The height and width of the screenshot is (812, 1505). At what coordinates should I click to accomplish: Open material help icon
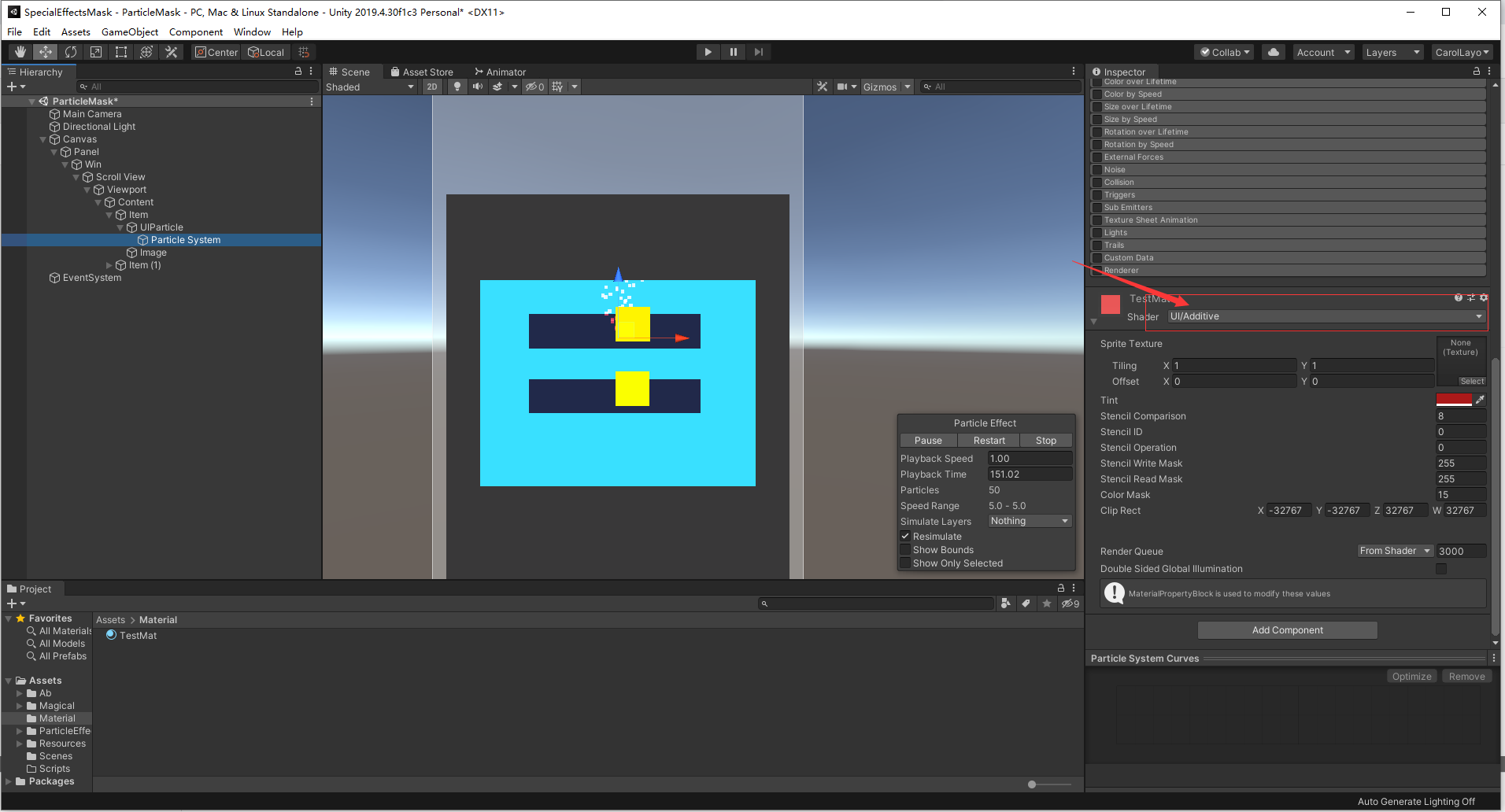click(1459, 297)
